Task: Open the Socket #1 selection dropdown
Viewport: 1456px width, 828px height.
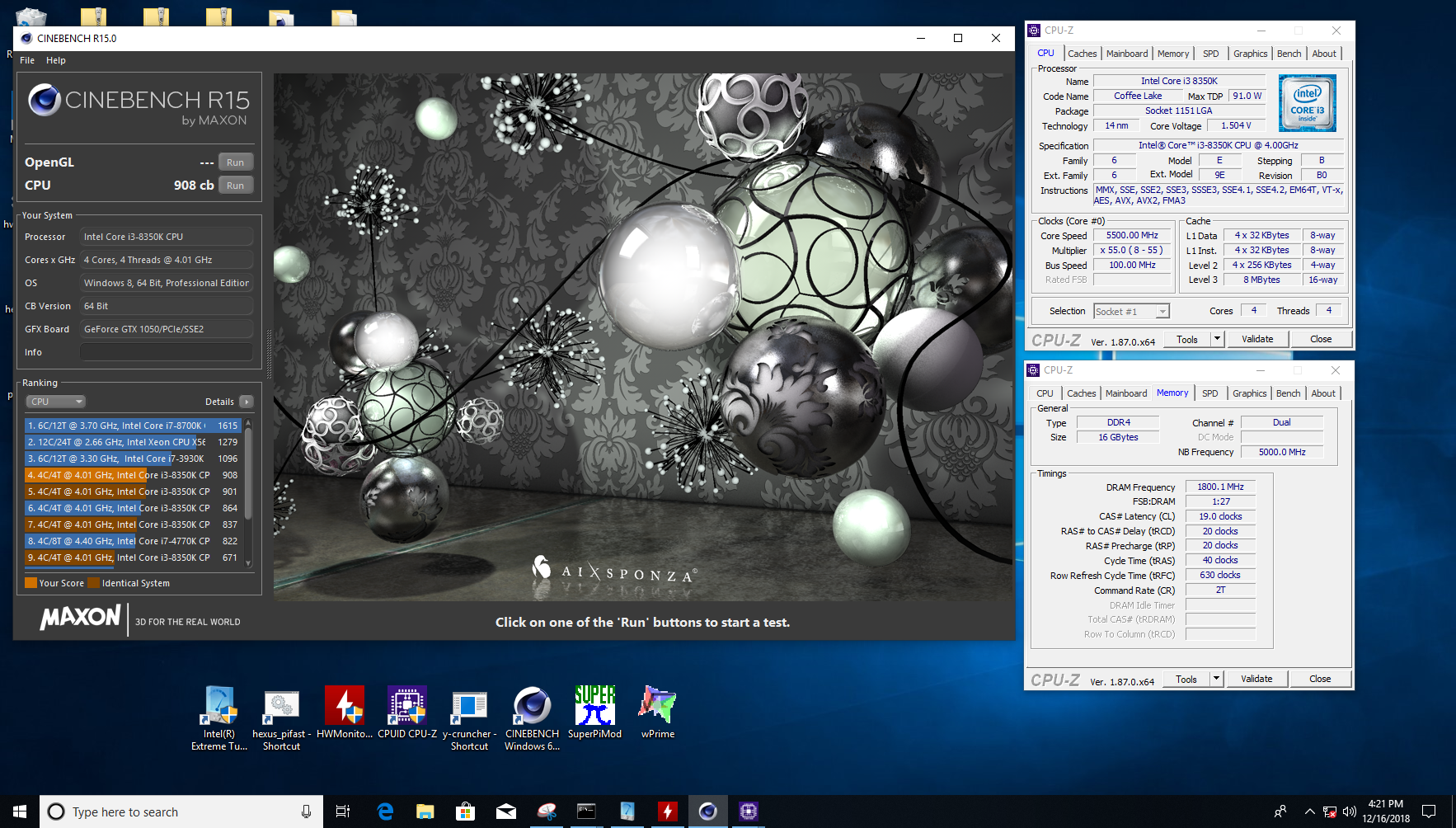Action: click(1131, 311)
